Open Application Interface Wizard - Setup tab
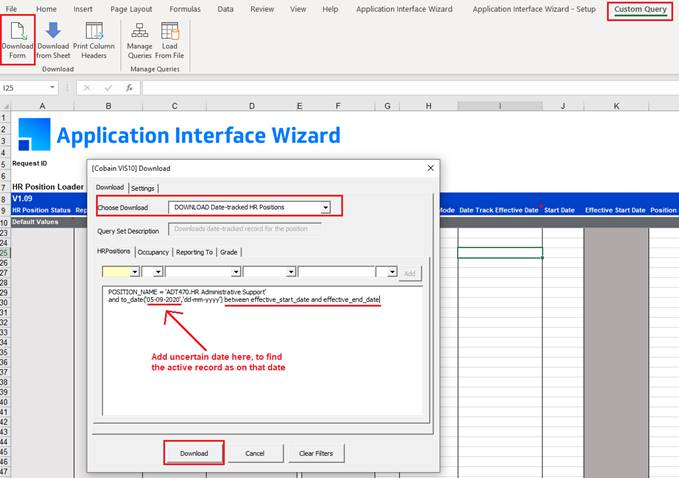 pyautogui.click(x=534, y=9)
